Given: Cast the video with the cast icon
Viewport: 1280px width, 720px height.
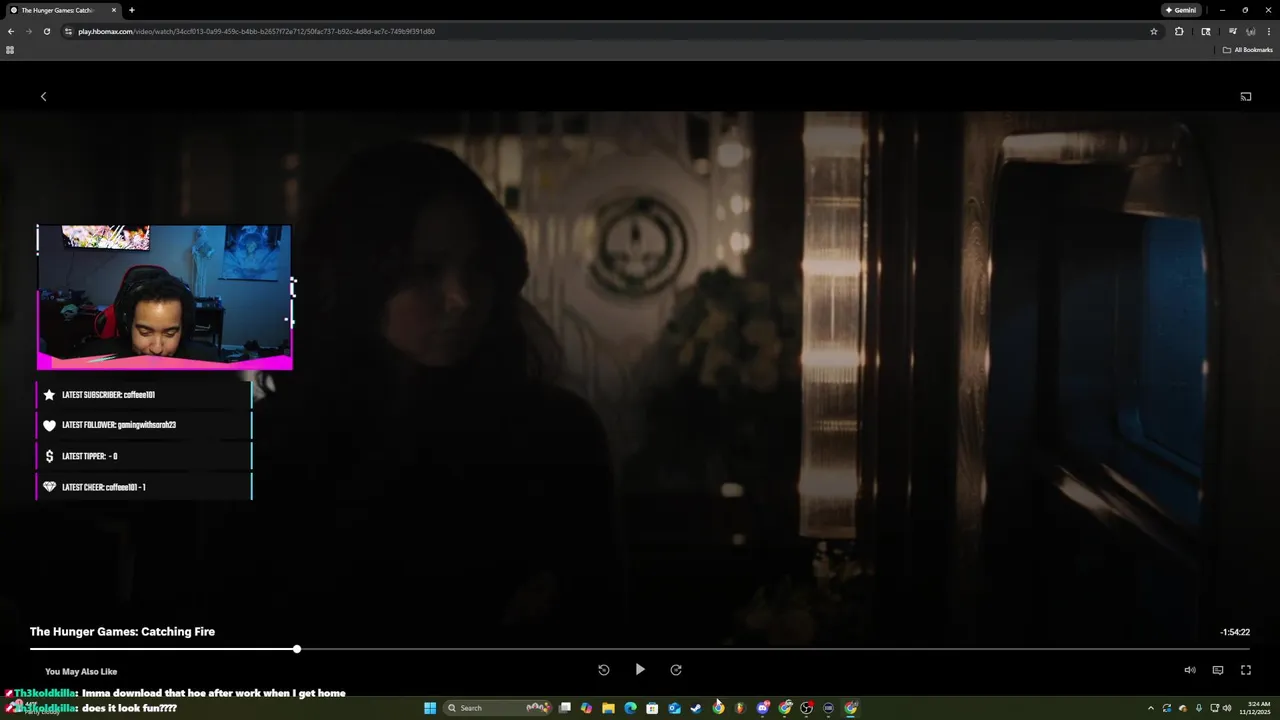Looking at the screenshot, I should [x=1246, y=96].
